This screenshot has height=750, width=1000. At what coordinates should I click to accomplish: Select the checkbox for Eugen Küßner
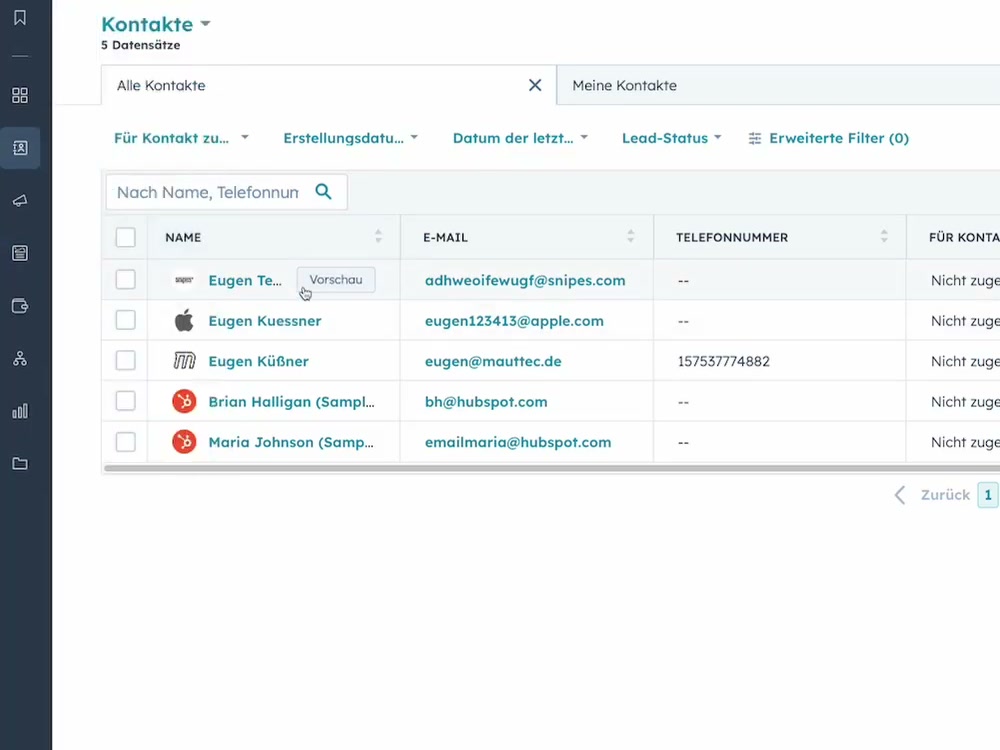125,361
